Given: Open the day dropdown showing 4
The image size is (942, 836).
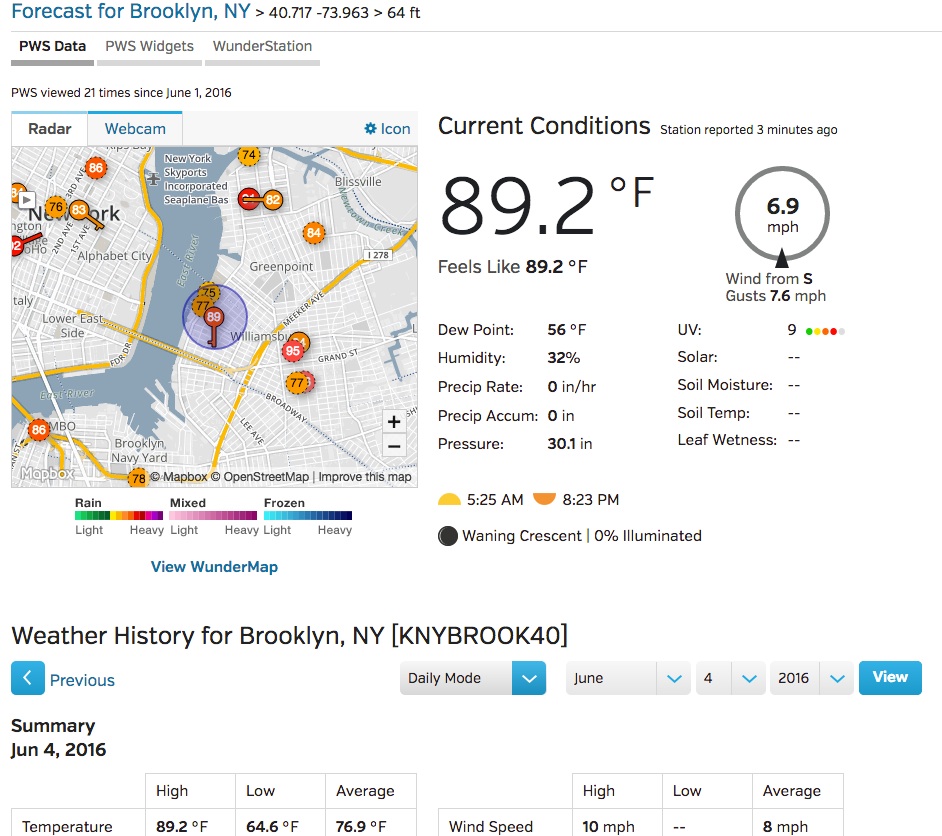Looking at the screenshot, I should tap(731, 678).
